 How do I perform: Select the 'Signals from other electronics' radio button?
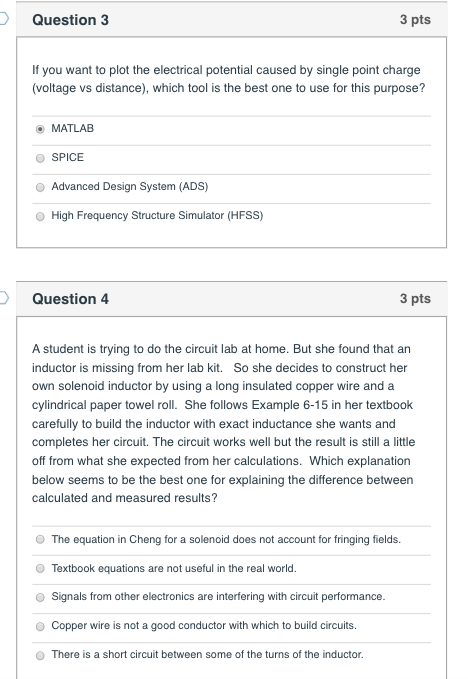[x=40, y=597]
